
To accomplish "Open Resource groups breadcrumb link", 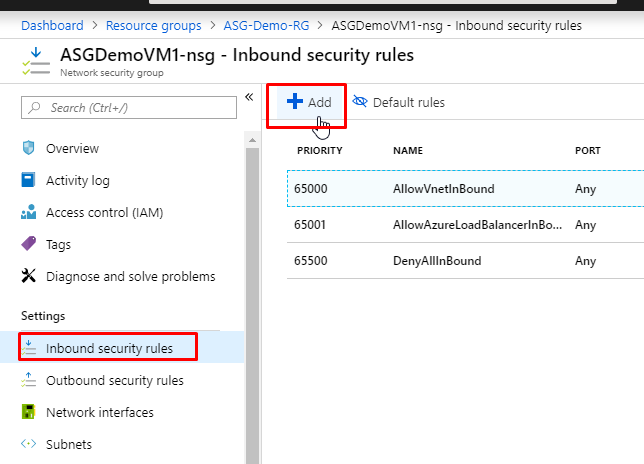I will point(153,25).
